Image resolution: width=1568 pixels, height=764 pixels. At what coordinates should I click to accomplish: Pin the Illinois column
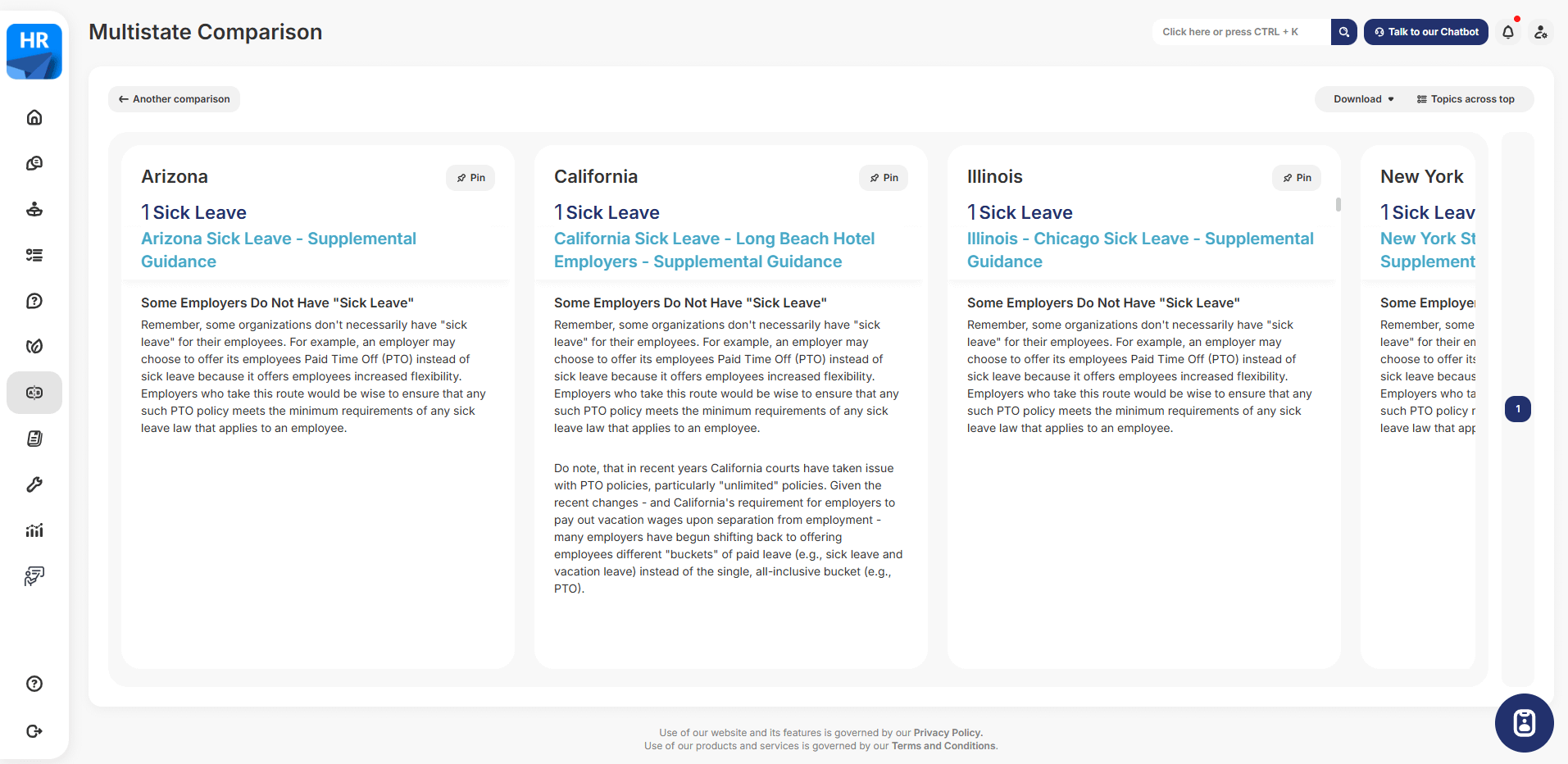(x=1297, y=178)
